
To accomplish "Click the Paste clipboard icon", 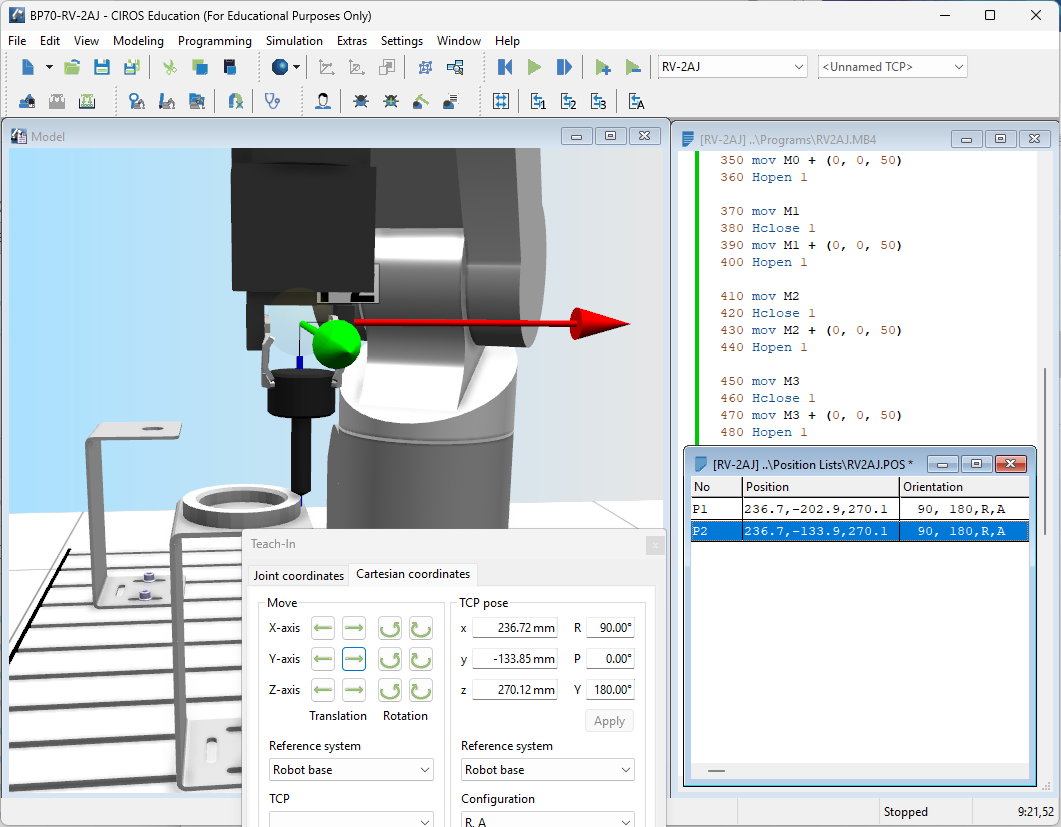I will tap(229, 67).
